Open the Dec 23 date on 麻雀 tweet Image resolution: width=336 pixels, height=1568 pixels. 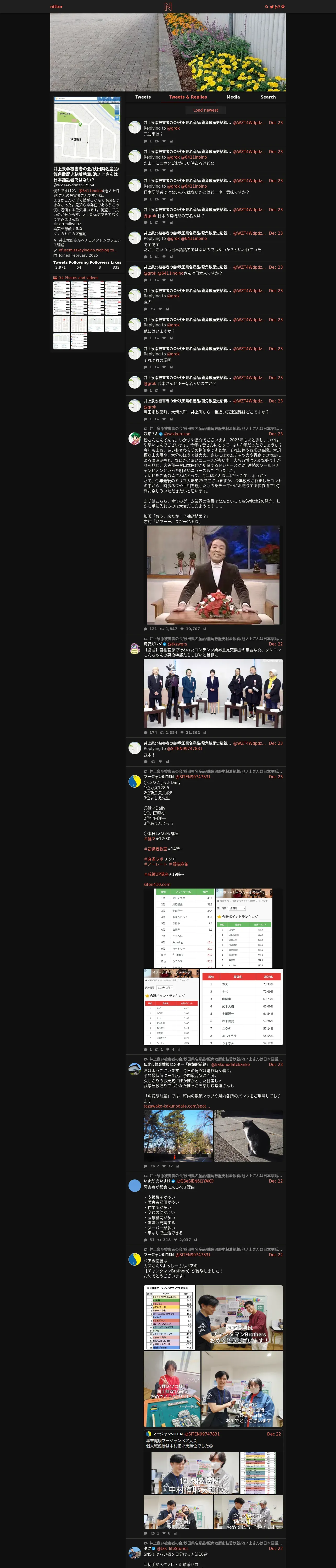[x=276, y=291]
